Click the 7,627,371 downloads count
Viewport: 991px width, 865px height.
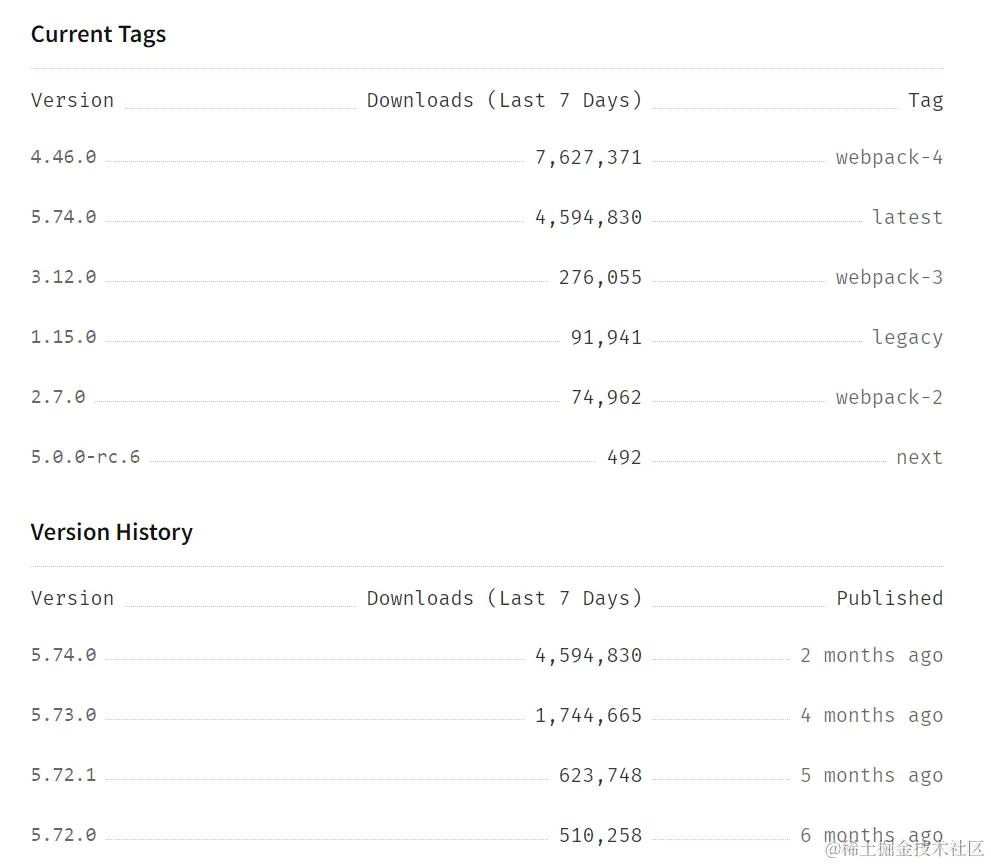[x=588, y=157]
